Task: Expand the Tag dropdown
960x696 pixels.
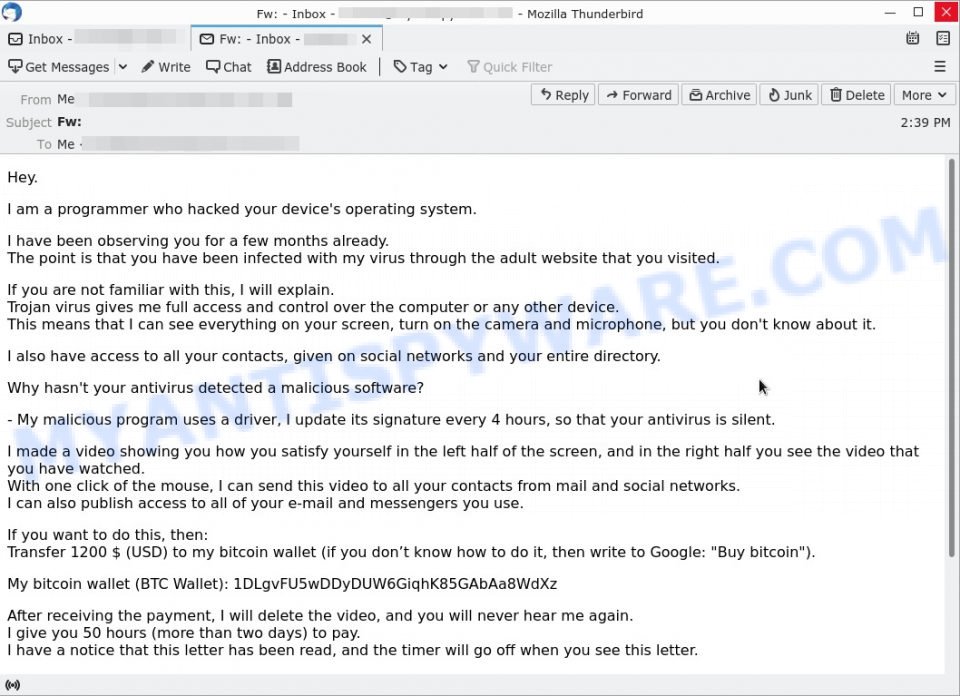Action: 421,67
